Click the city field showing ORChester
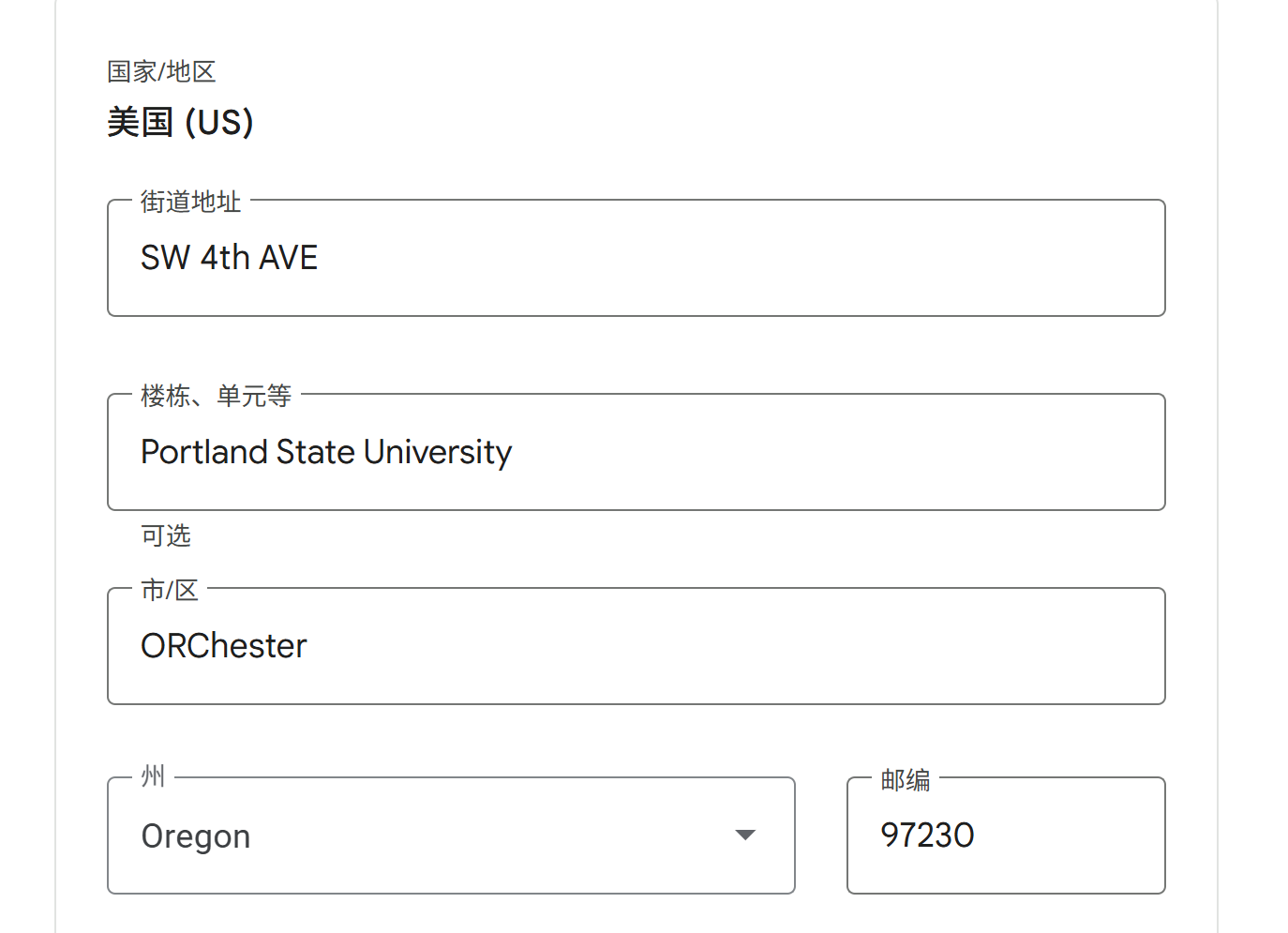The image size is (1288, 933). (x=636, y=646)
